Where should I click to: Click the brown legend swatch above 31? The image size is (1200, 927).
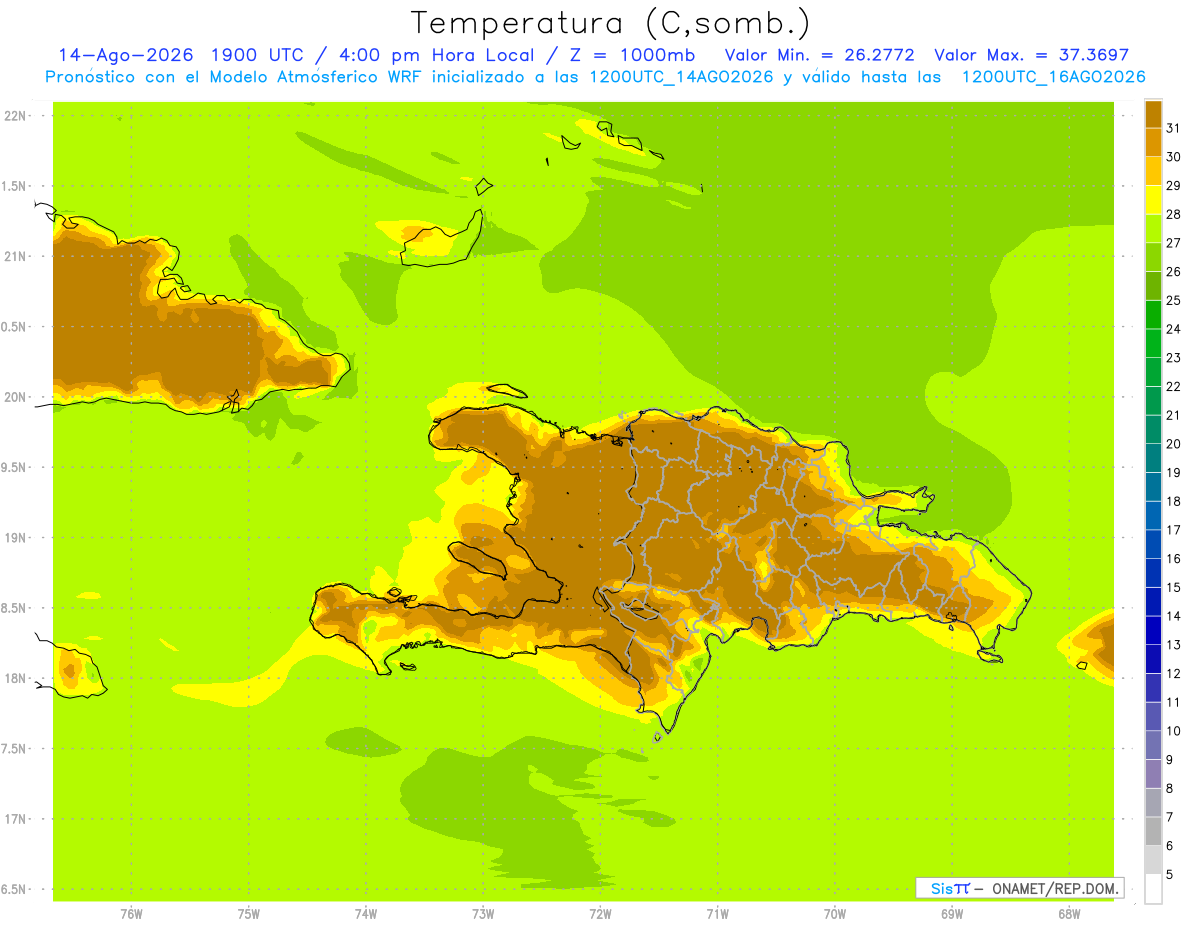coord(1153,114)
